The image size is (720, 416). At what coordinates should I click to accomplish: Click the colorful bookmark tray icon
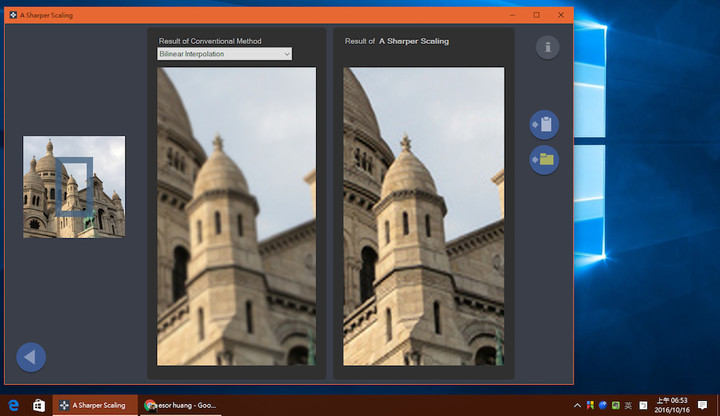click(x=590, y=405)
